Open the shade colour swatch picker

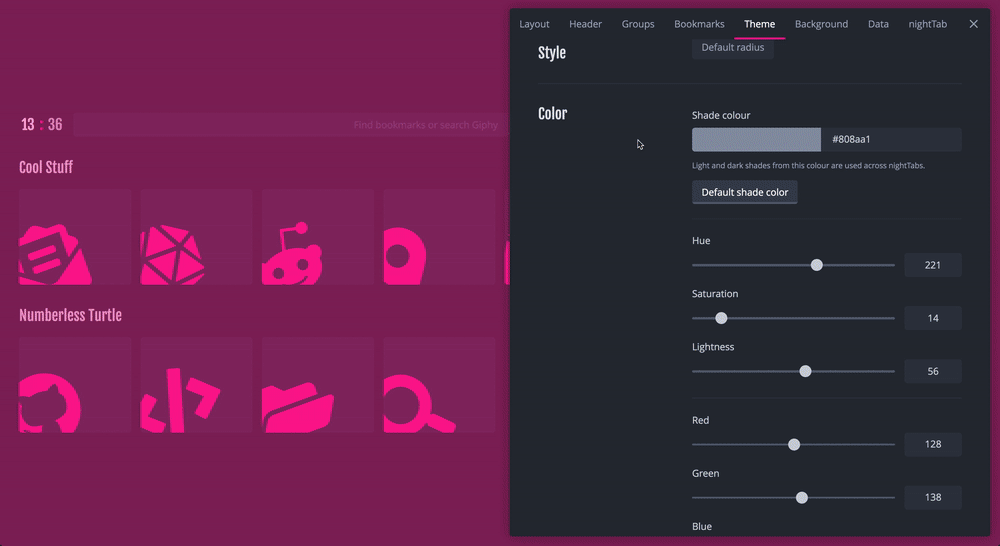pos(756,139)
